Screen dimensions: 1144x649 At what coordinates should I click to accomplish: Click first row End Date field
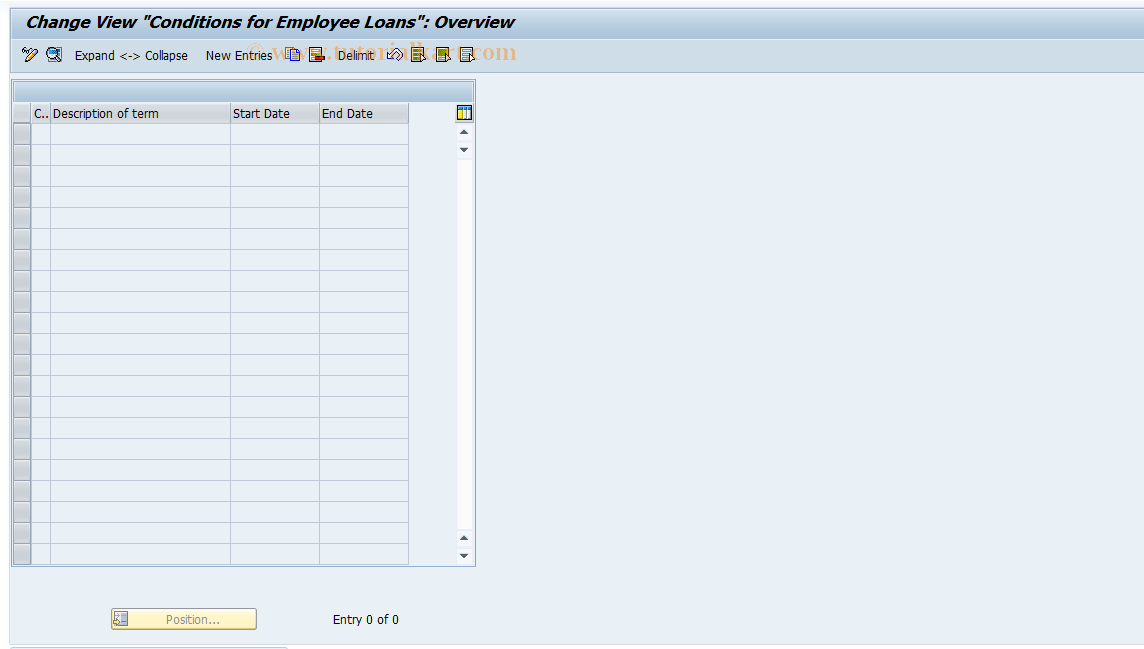[x=364, y=134]
